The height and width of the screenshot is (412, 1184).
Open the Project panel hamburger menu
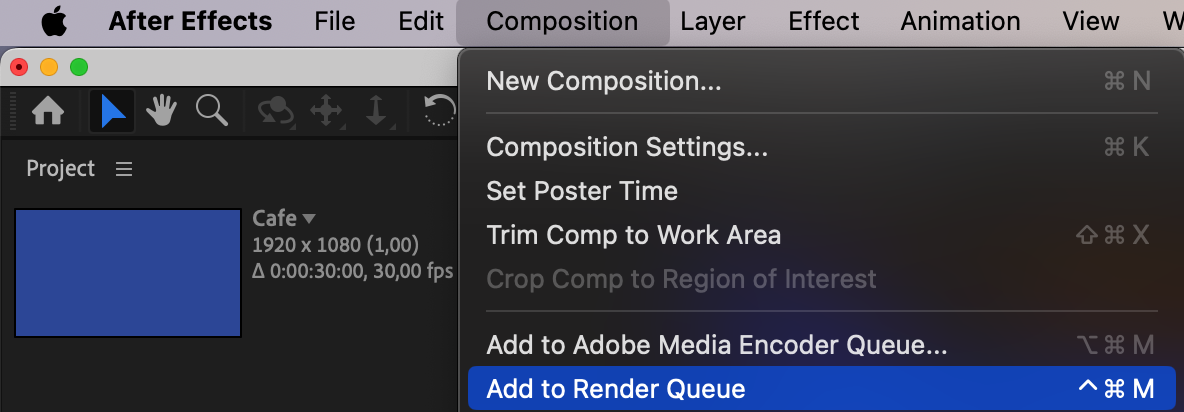coord(124,169)
